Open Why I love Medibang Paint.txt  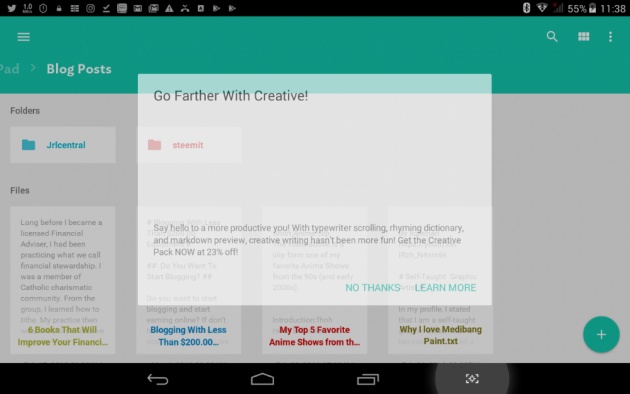tap(440, 280)
